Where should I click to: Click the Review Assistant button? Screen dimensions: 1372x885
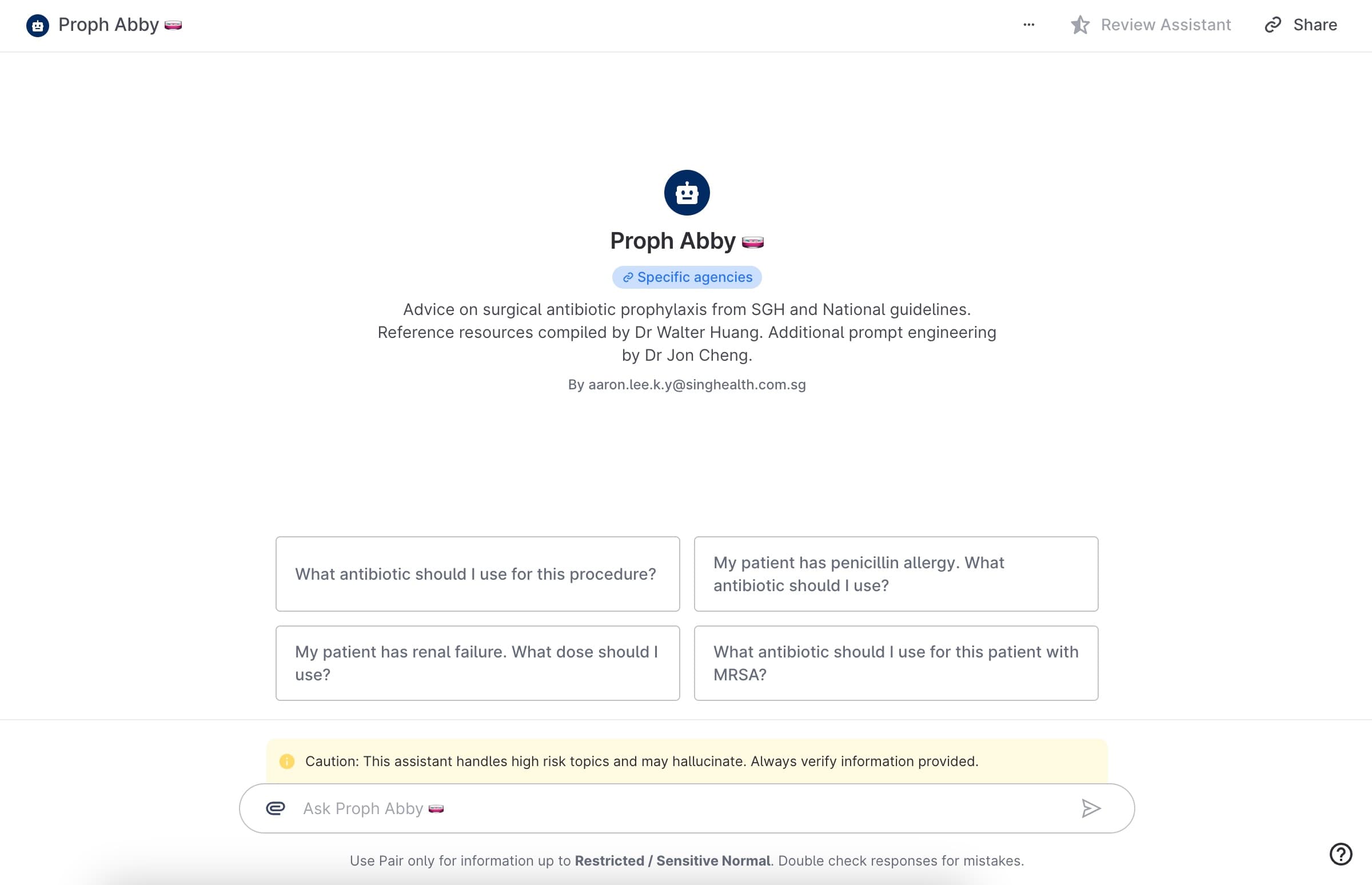coord(1165,25)
